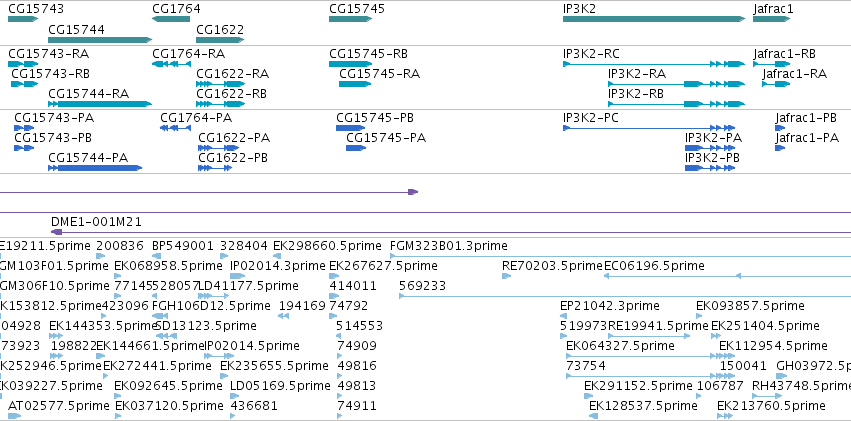Select the CG15743-RB transcript glyph
The height and width of the screenshot is (421, 851).
(24, 84)
